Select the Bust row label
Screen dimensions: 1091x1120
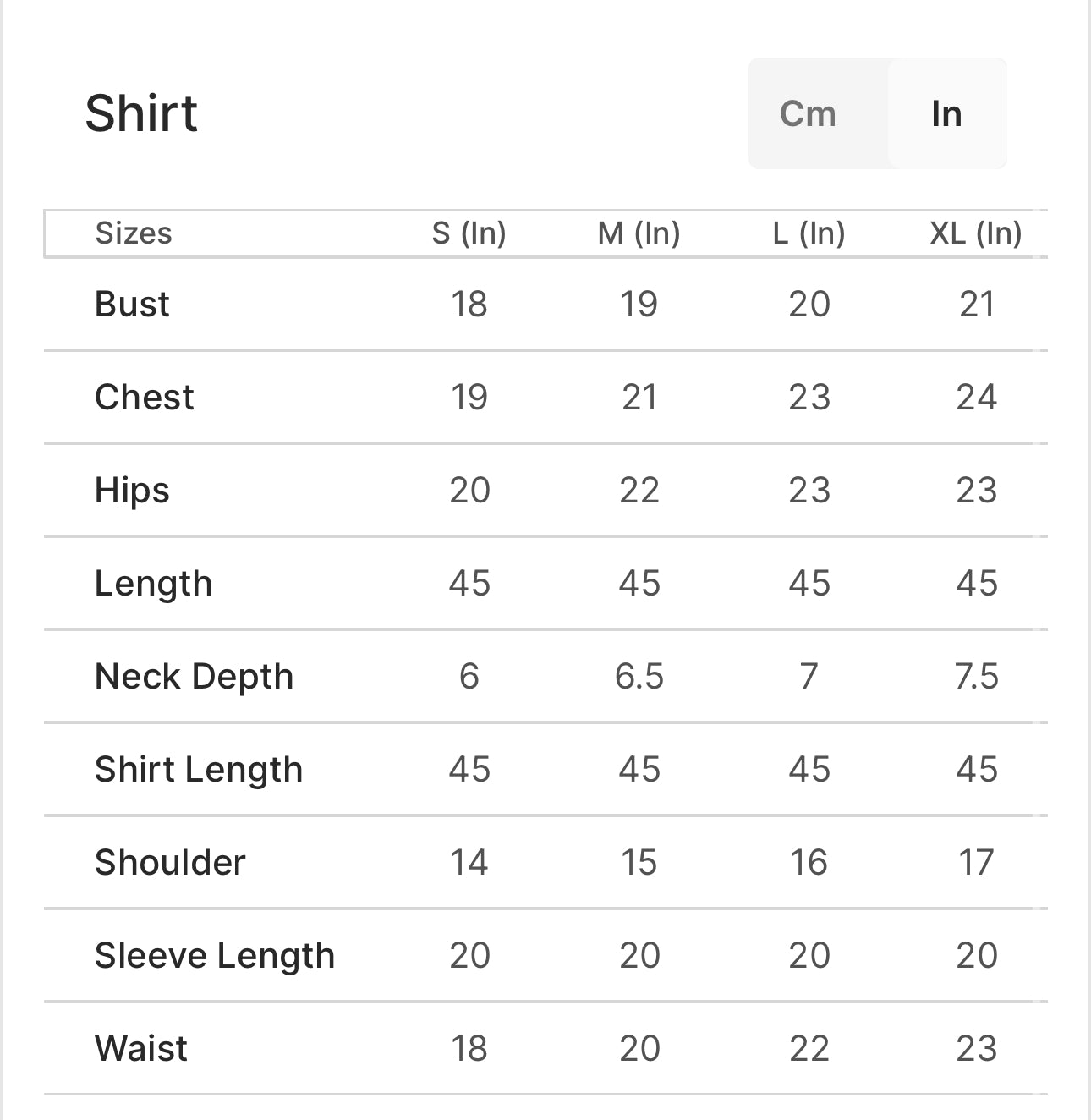[131, 304]
